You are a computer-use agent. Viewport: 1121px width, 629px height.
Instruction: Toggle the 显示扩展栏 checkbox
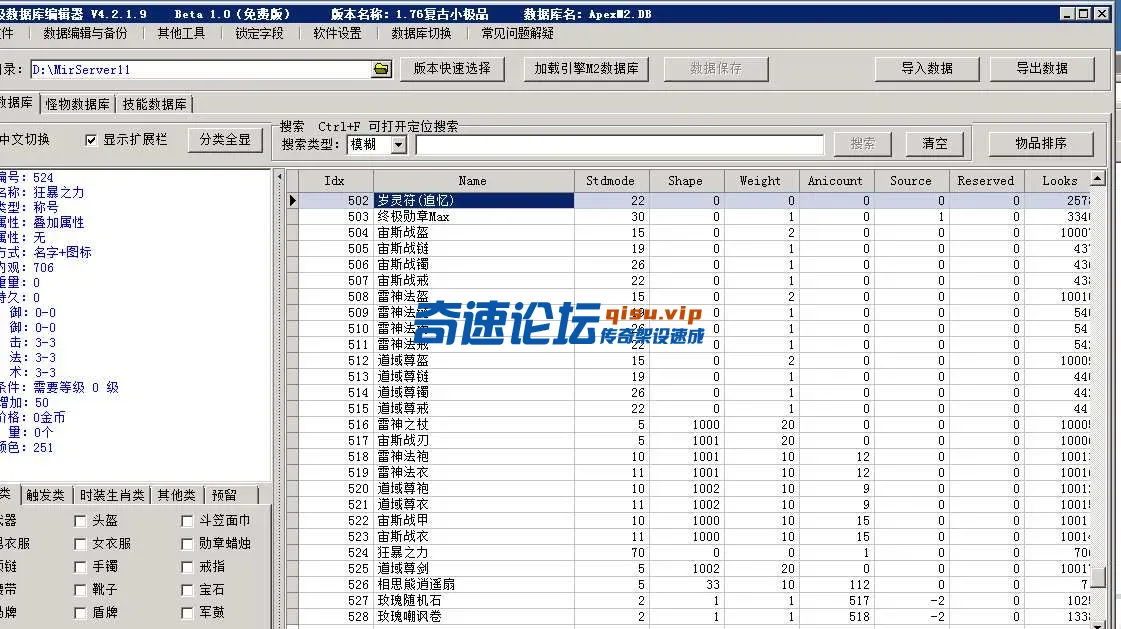[x=91, y=140]
